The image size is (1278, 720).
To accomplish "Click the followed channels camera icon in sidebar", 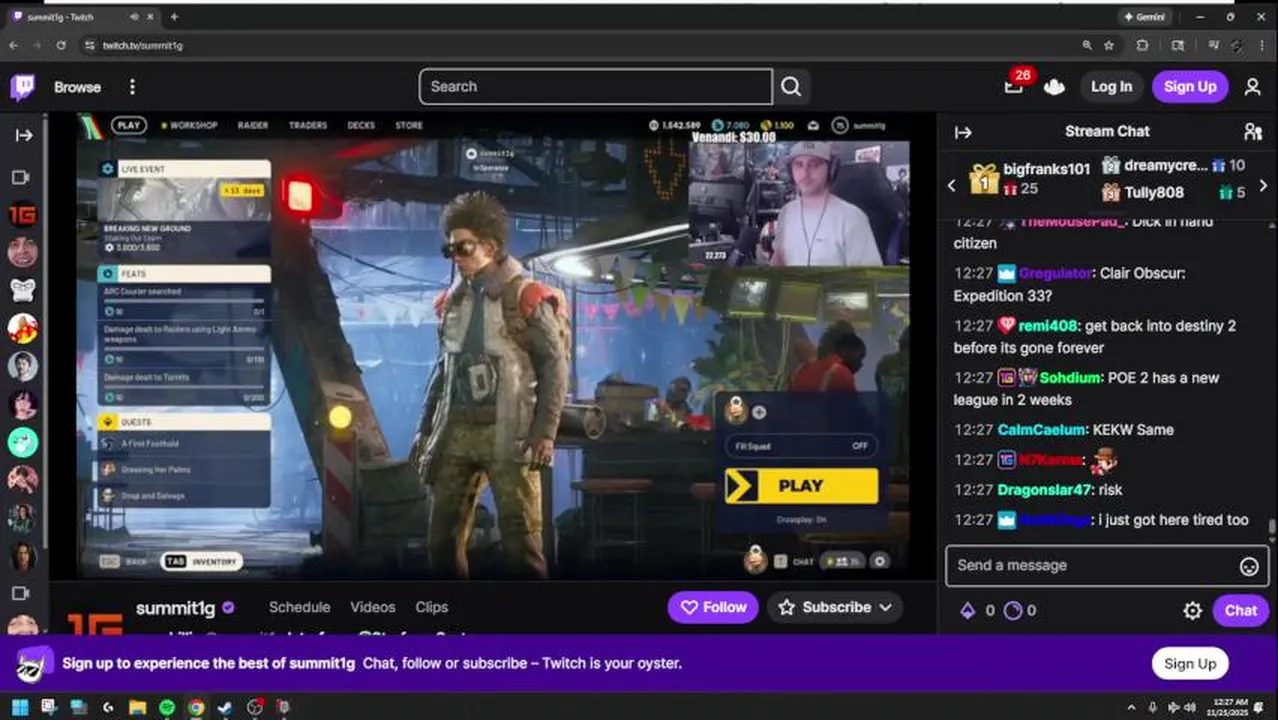I will pos(22,177).
